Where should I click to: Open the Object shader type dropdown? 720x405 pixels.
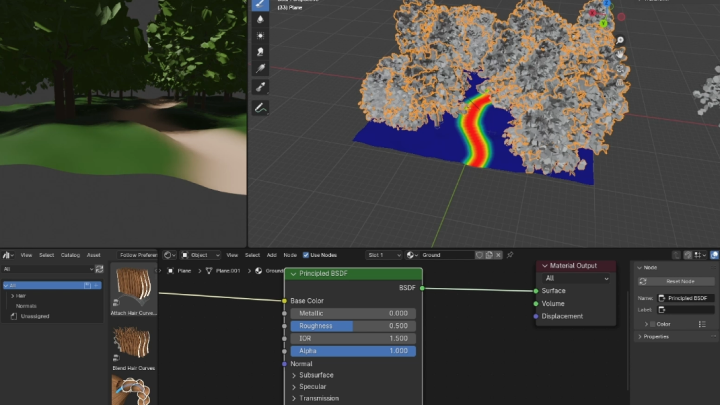[x=201, y=255]
